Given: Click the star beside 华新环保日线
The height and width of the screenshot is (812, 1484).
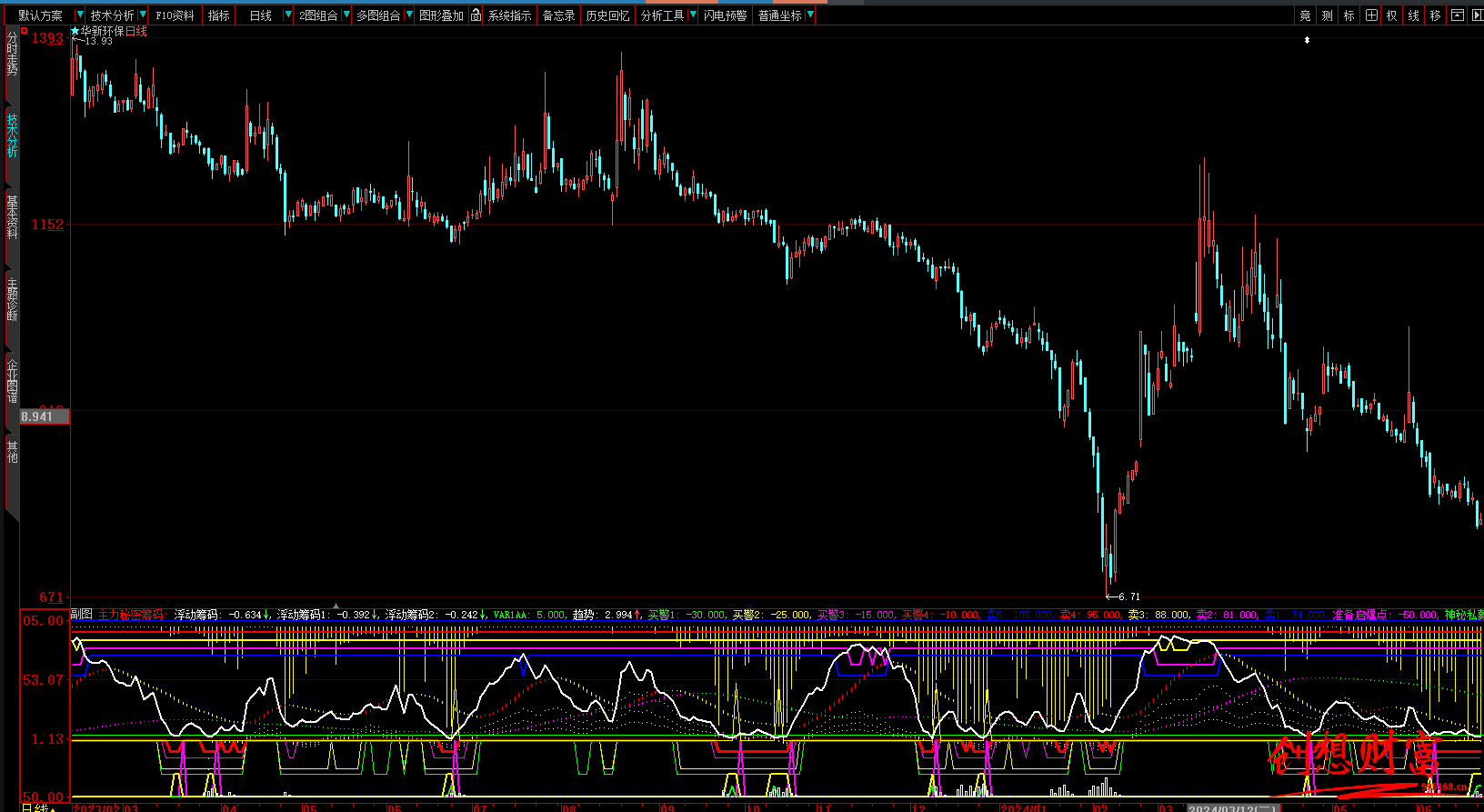Looking at the screenshot, I should point(75,31).
